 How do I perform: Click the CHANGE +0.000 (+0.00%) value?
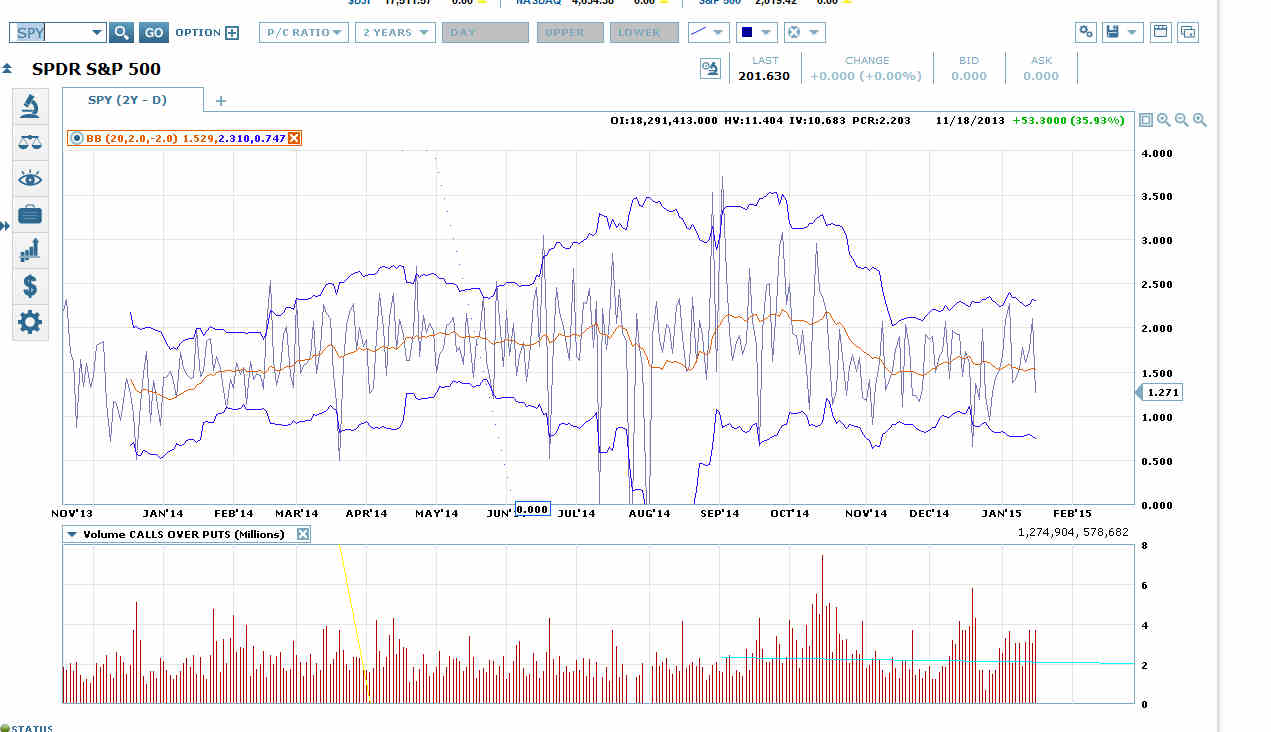[x=866, y=76]
